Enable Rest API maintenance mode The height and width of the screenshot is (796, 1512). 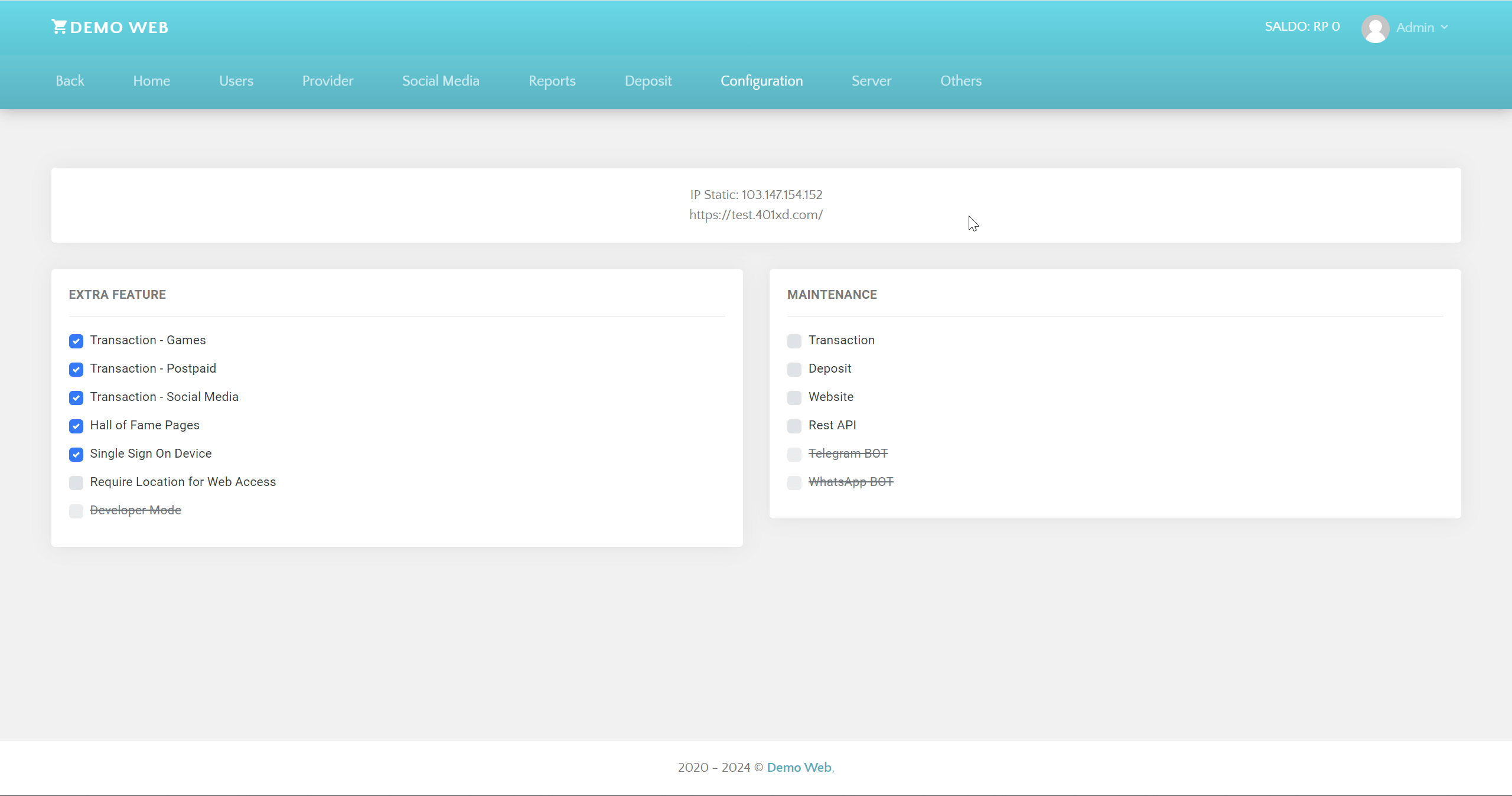pos(794,426)
